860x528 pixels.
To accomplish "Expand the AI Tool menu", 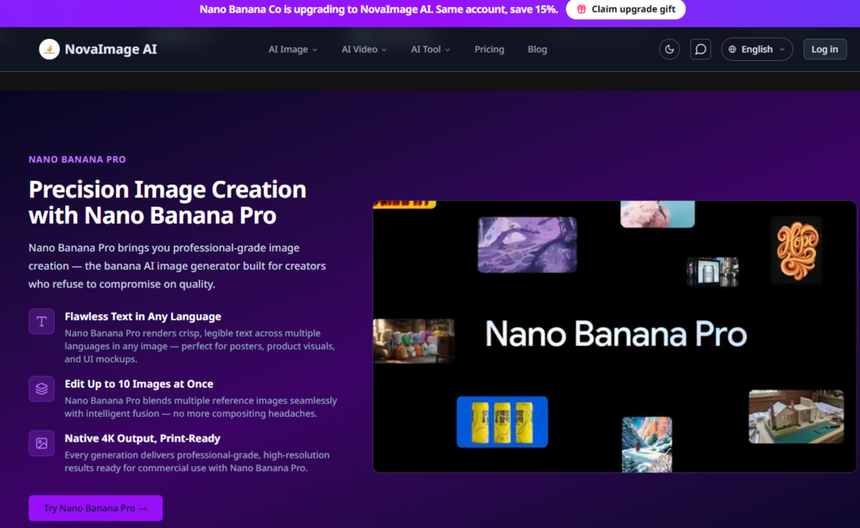I will coord(431,49).
